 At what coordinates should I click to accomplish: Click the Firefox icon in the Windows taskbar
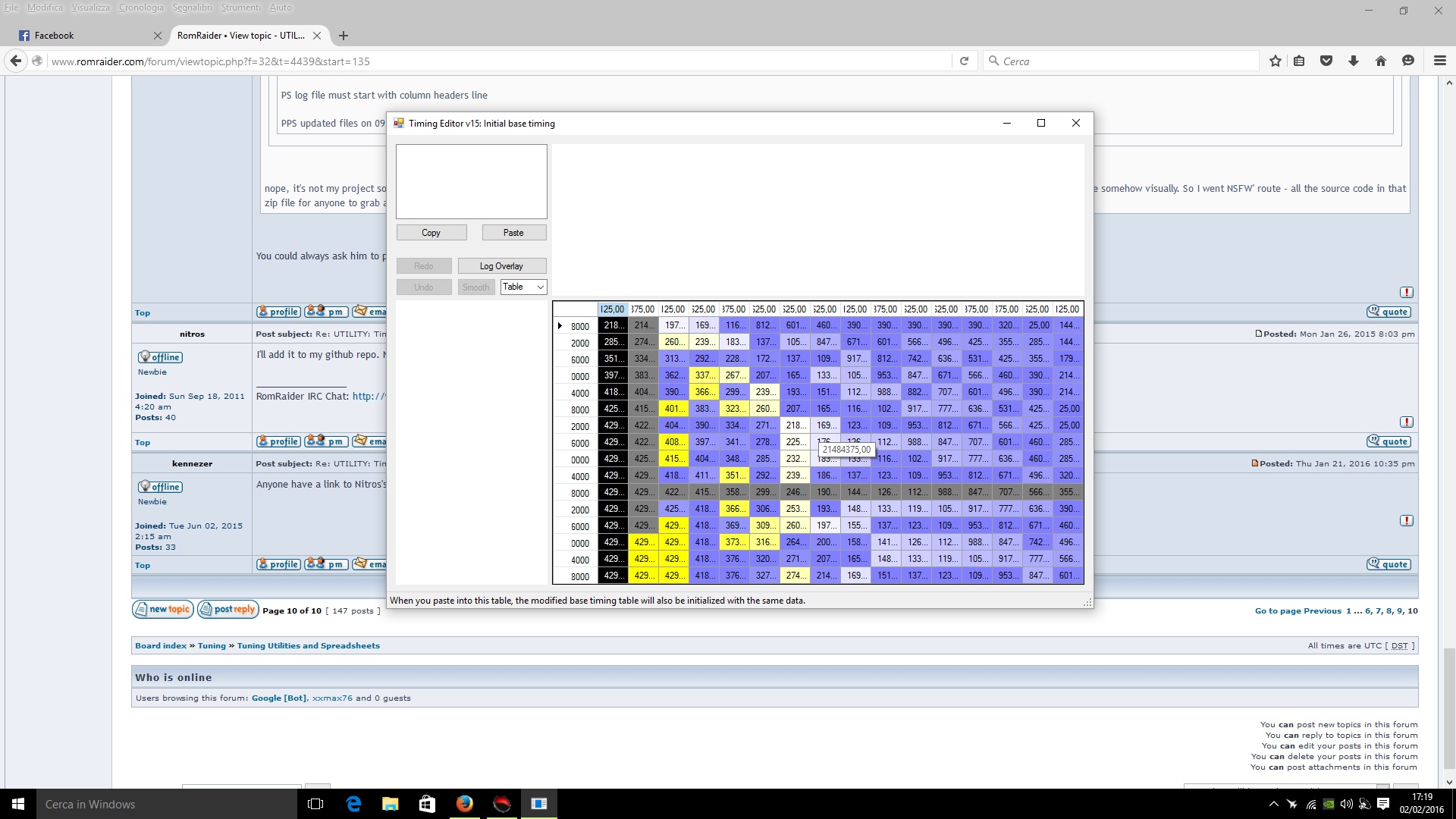465,804
